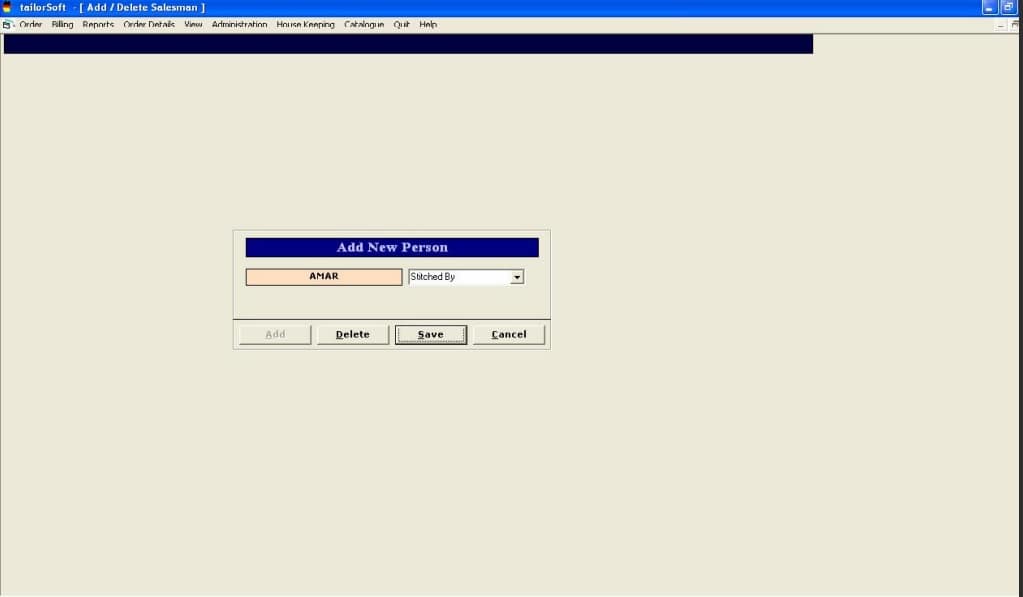Minimize the tailorSoft main window

coord(990,7)
